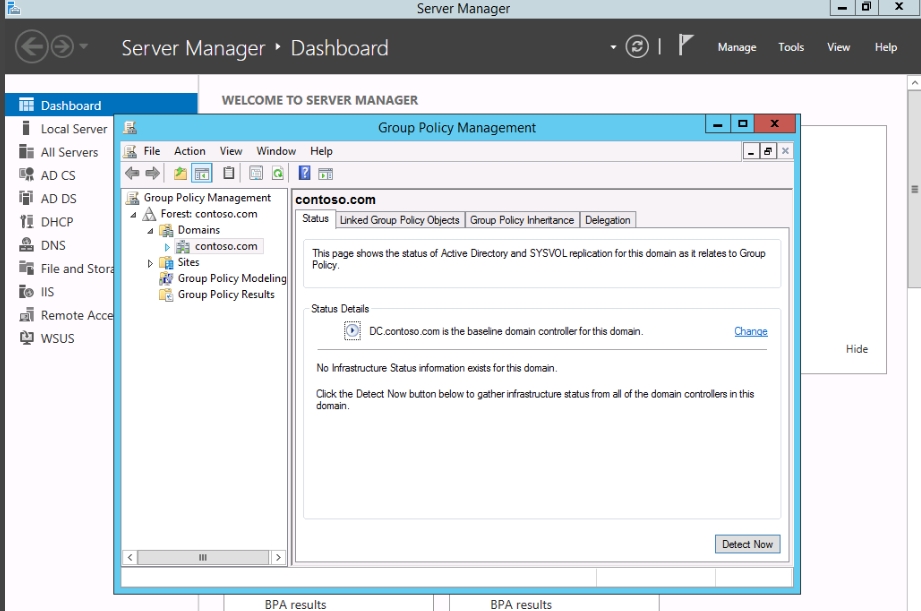Expand the contoso.com domain node
Viewport: 921px width, 611px height.
167,247
